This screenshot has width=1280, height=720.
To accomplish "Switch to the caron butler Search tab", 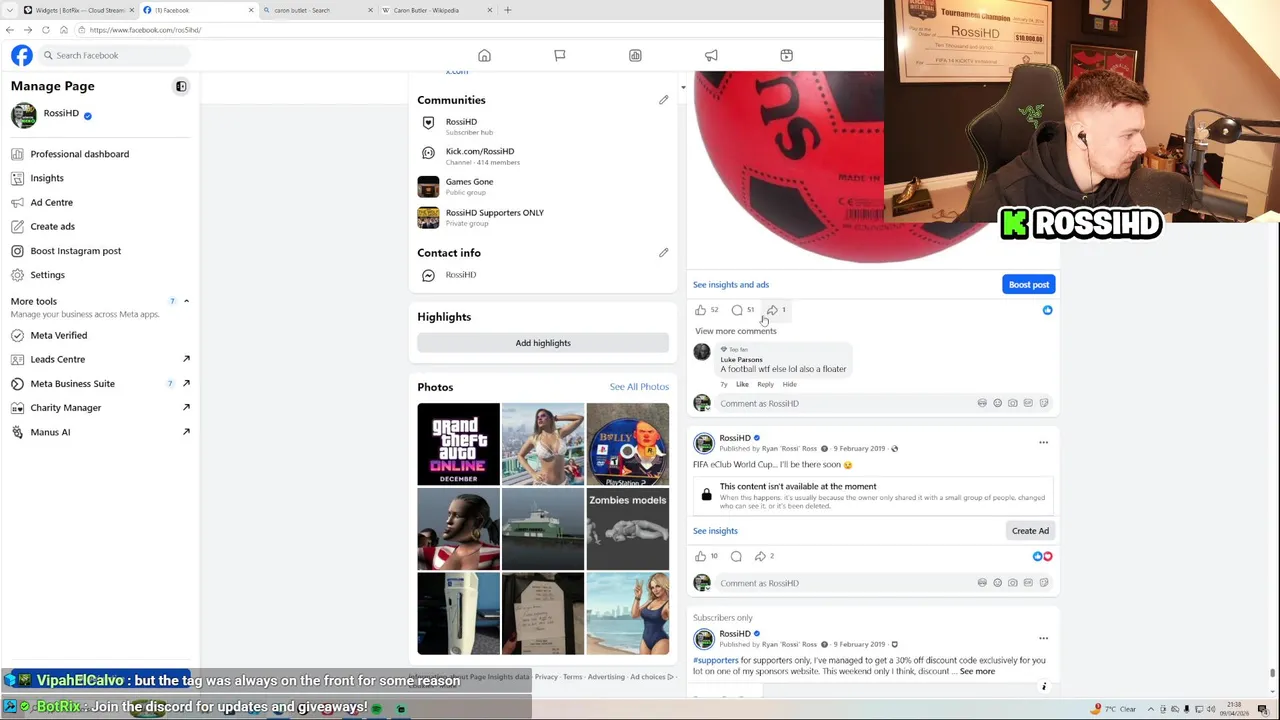I will tap(315, 10).
